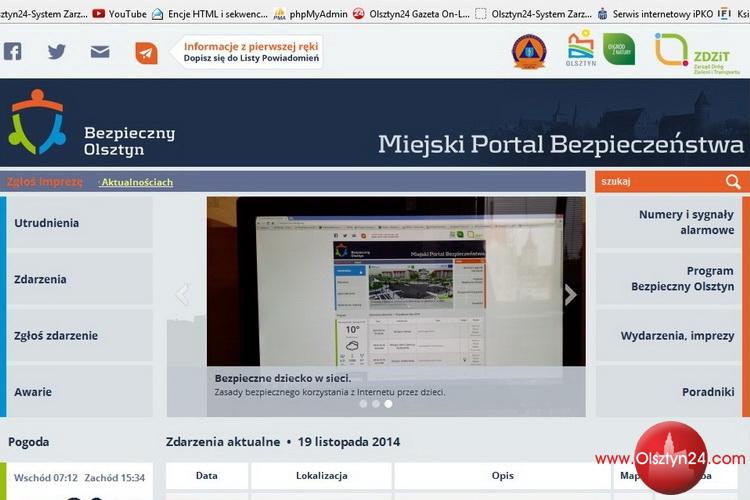Click the Opis column header

(502, 476)
